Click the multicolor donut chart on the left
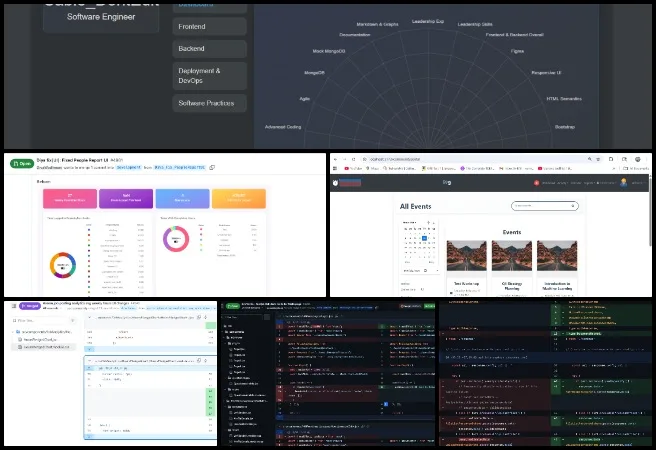 click(x=63, y=265)
